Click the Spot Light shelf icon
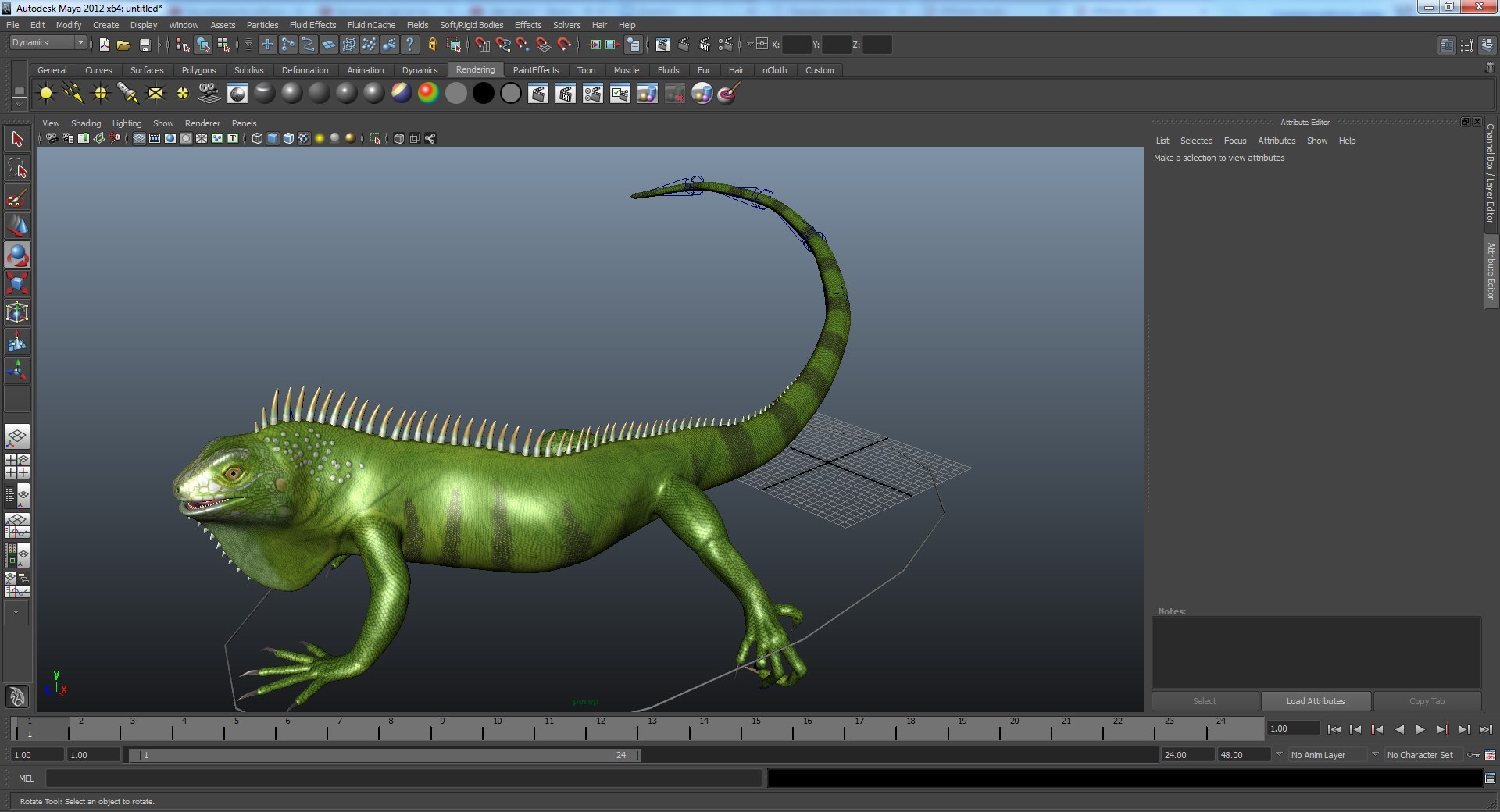Image resolution: width=1500 pixels, height=812 pixels. [128, 94]
